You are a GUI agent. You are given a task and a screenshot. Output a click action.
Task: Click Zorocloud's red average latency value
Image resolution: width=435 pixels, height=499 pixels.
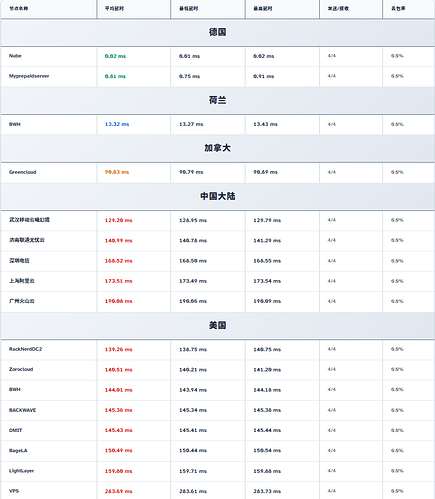pyautogui.click(x=119, y=370)
